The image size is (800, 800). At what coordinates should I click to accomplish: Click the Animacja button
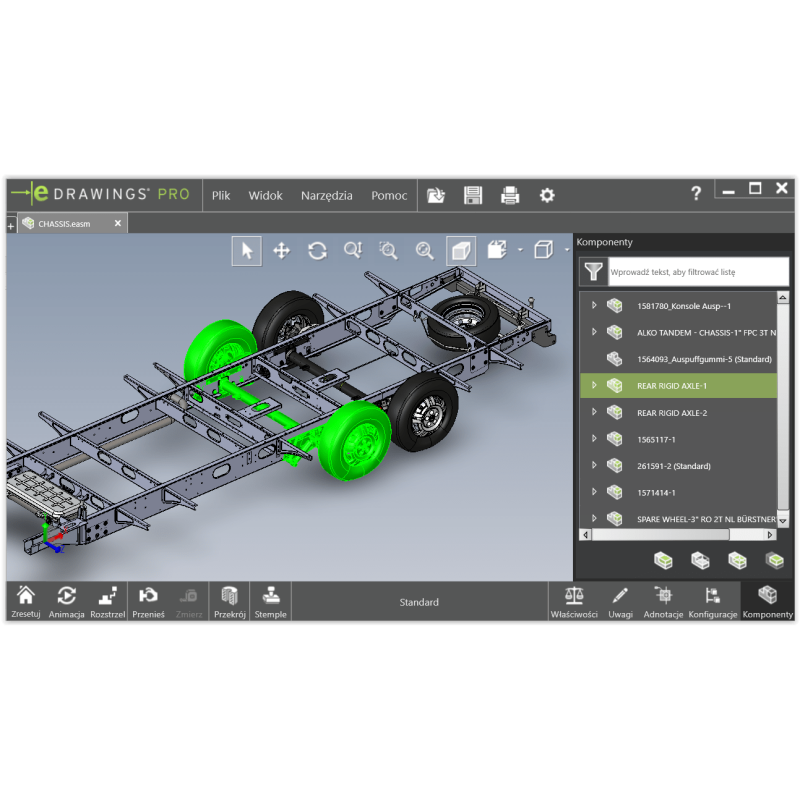point(66,602)
